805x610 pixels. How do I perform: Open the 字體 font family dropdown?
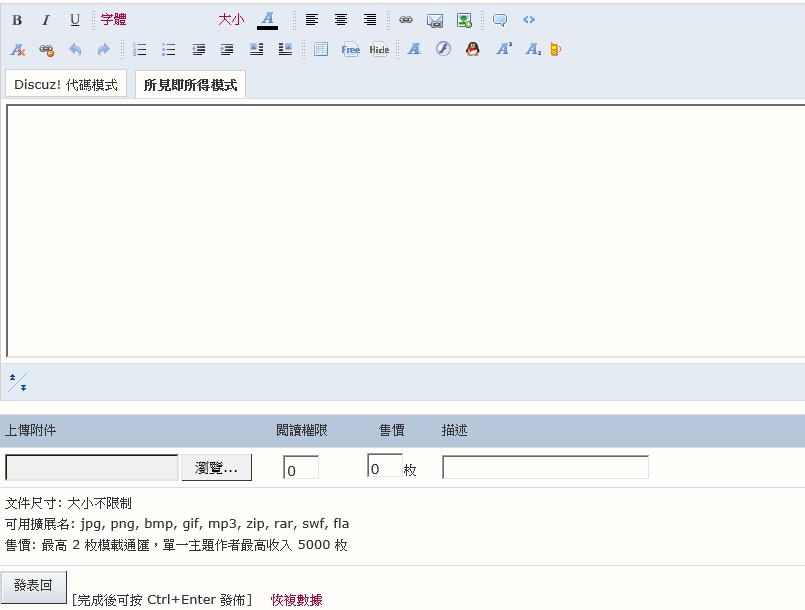tap(113, 20)
